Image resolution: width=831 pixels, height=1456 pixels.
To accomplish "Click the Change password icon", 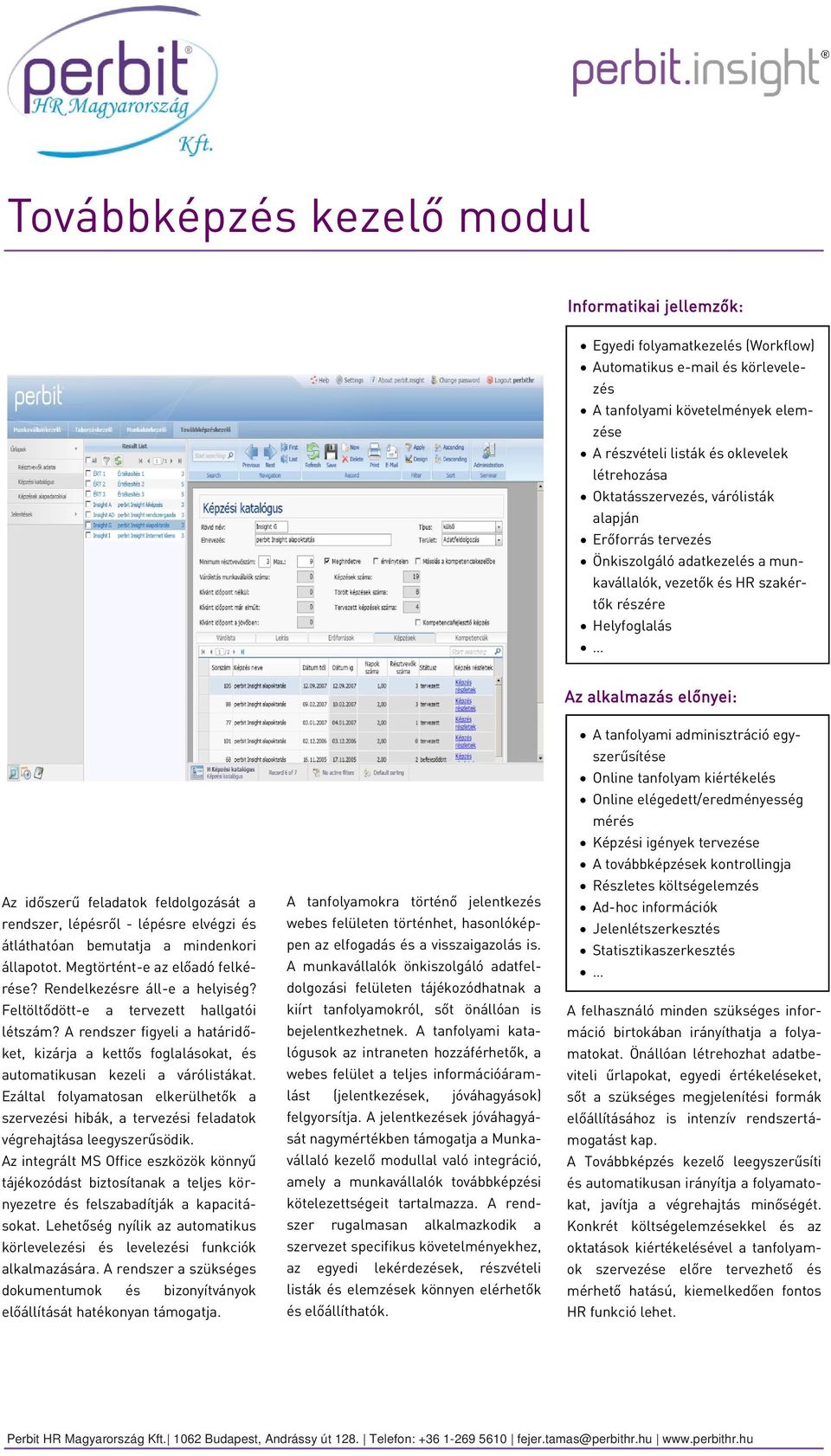I will coord(434,380).
